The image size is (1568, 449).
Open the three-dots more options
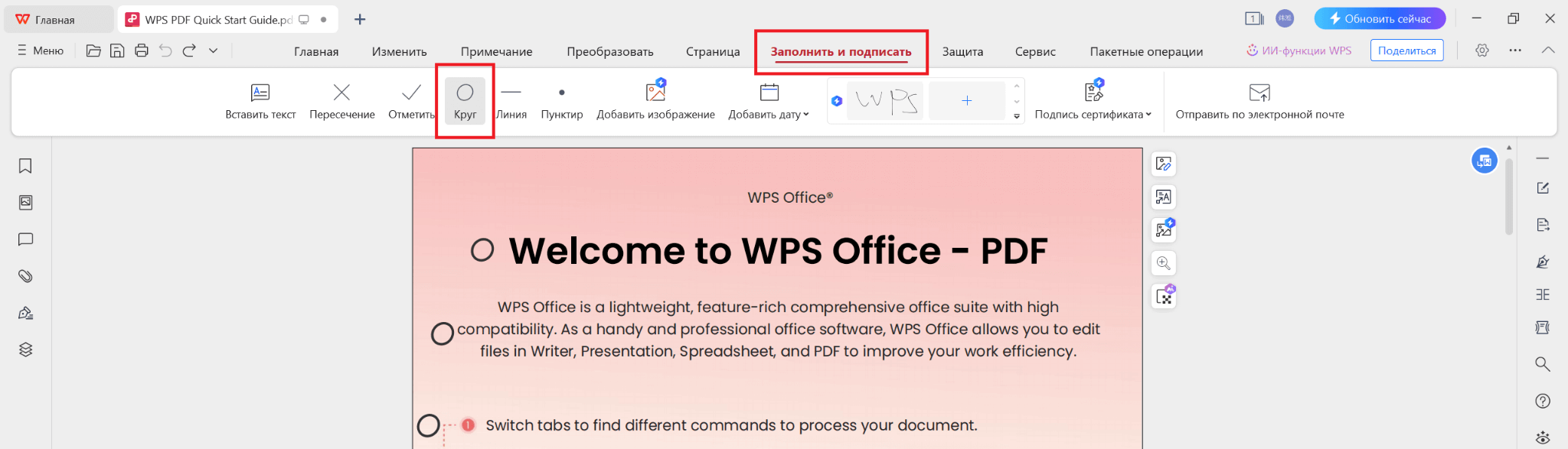point(1515,50)
